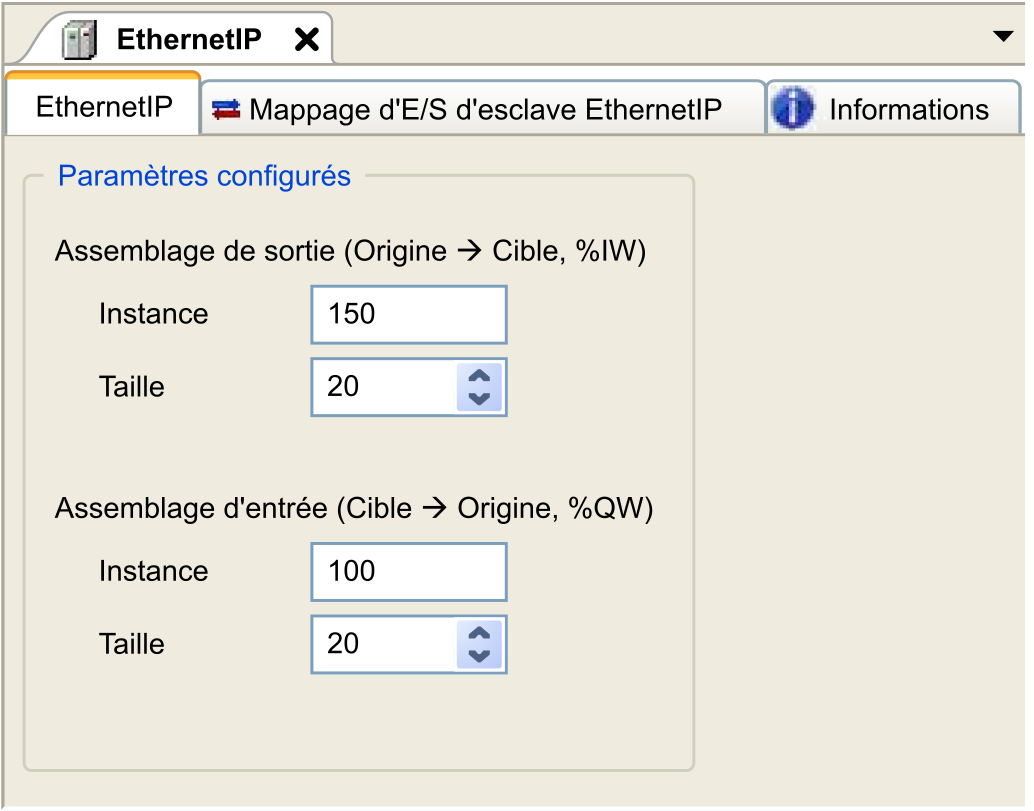
Task: Open the Informations tab
Action: [x=894, y=109]
